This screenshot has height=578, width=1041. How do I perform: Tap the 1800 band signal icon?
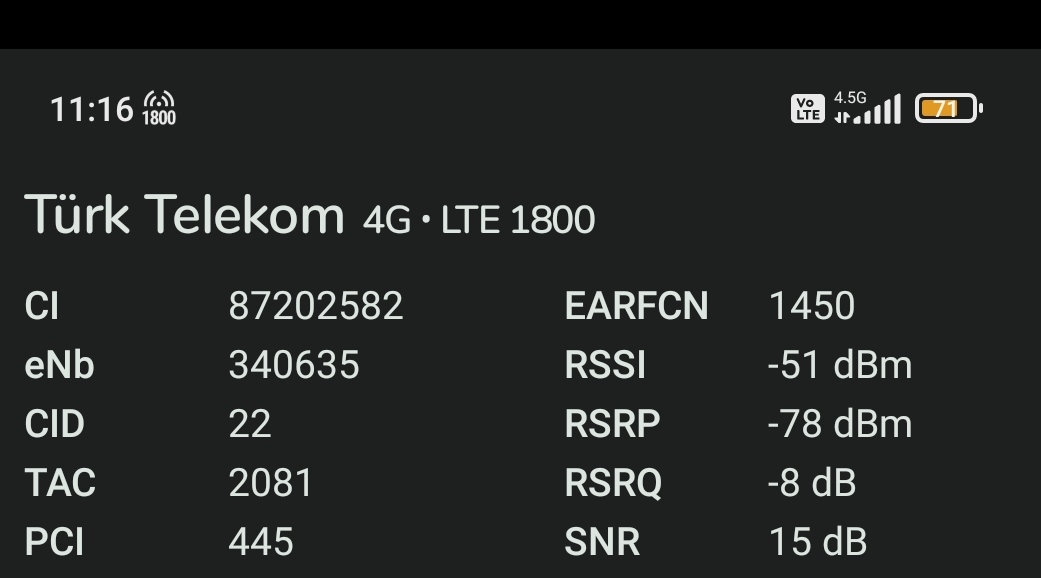pyautogui.click(x=159, y=108)
